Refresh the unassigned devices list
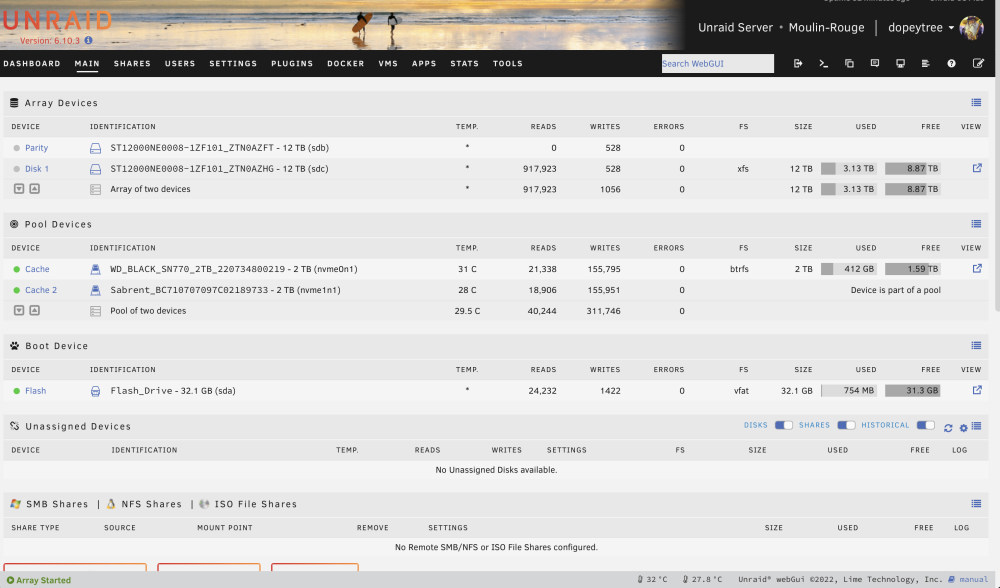Viewport: 1000px width, 588px height. (x=948, y=428)
